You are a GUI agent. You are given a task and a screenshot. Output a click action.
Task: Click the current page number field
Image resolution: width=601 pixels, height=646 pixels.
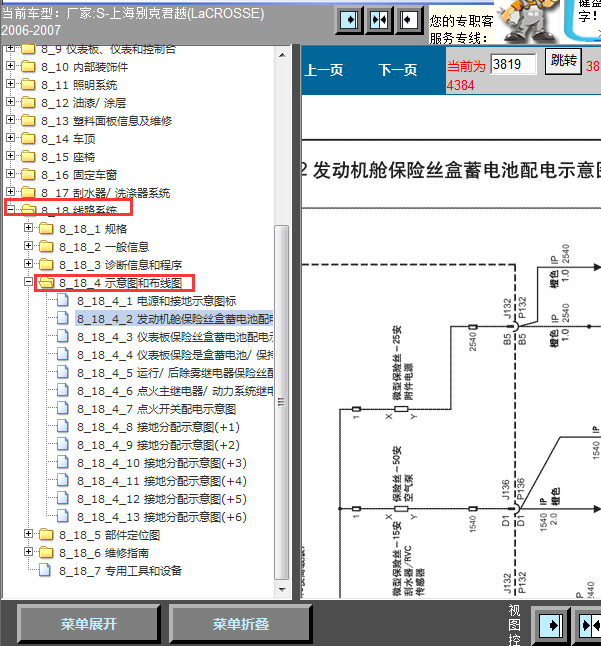coord(513,64)
